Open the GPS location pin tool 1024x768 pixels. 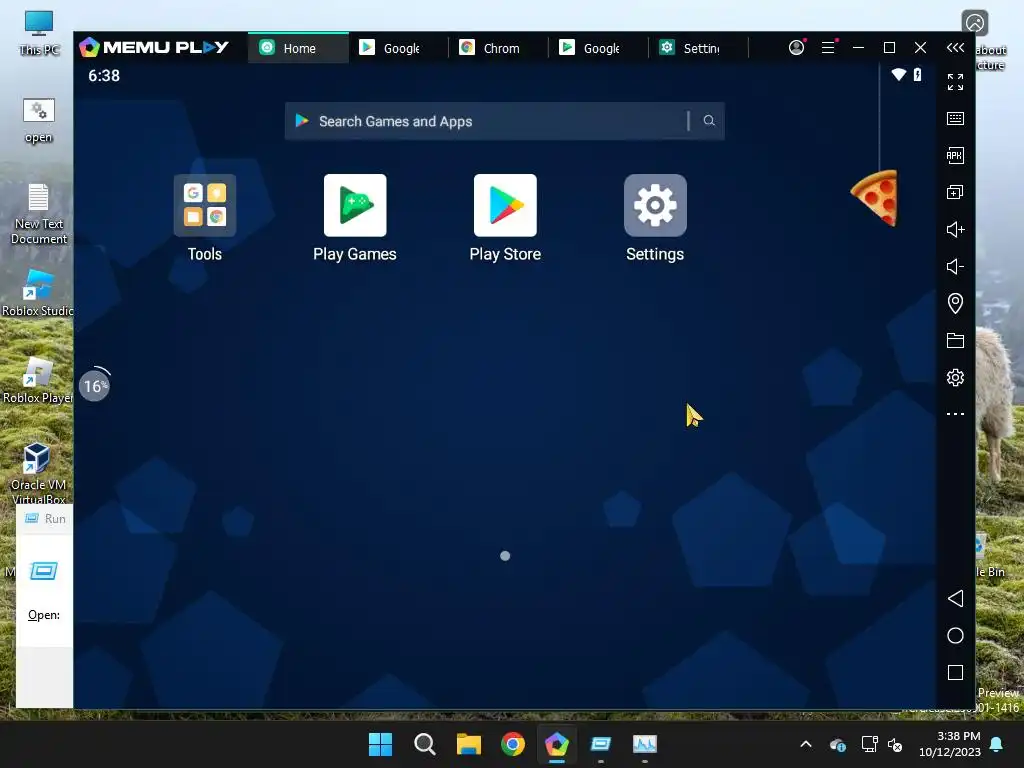(955, 303)
